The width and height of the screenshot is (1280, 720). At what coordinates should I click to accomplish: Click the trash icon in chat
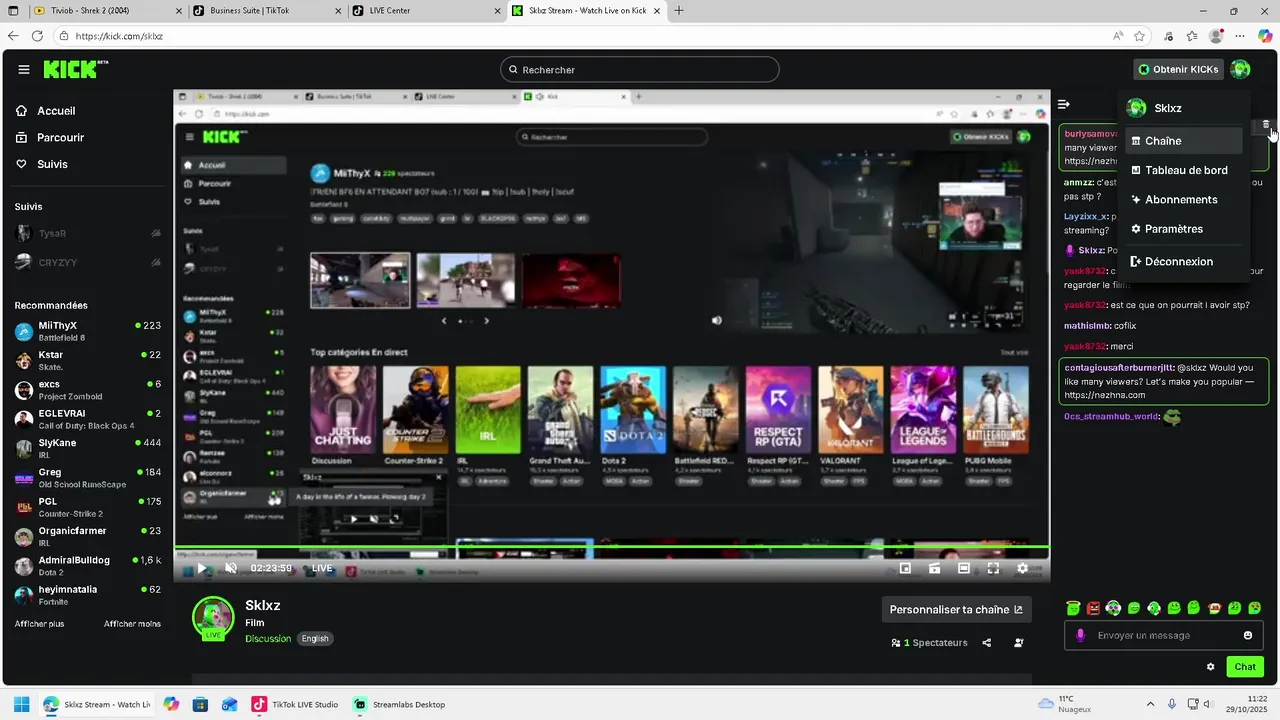click(x=1266, y=125)
